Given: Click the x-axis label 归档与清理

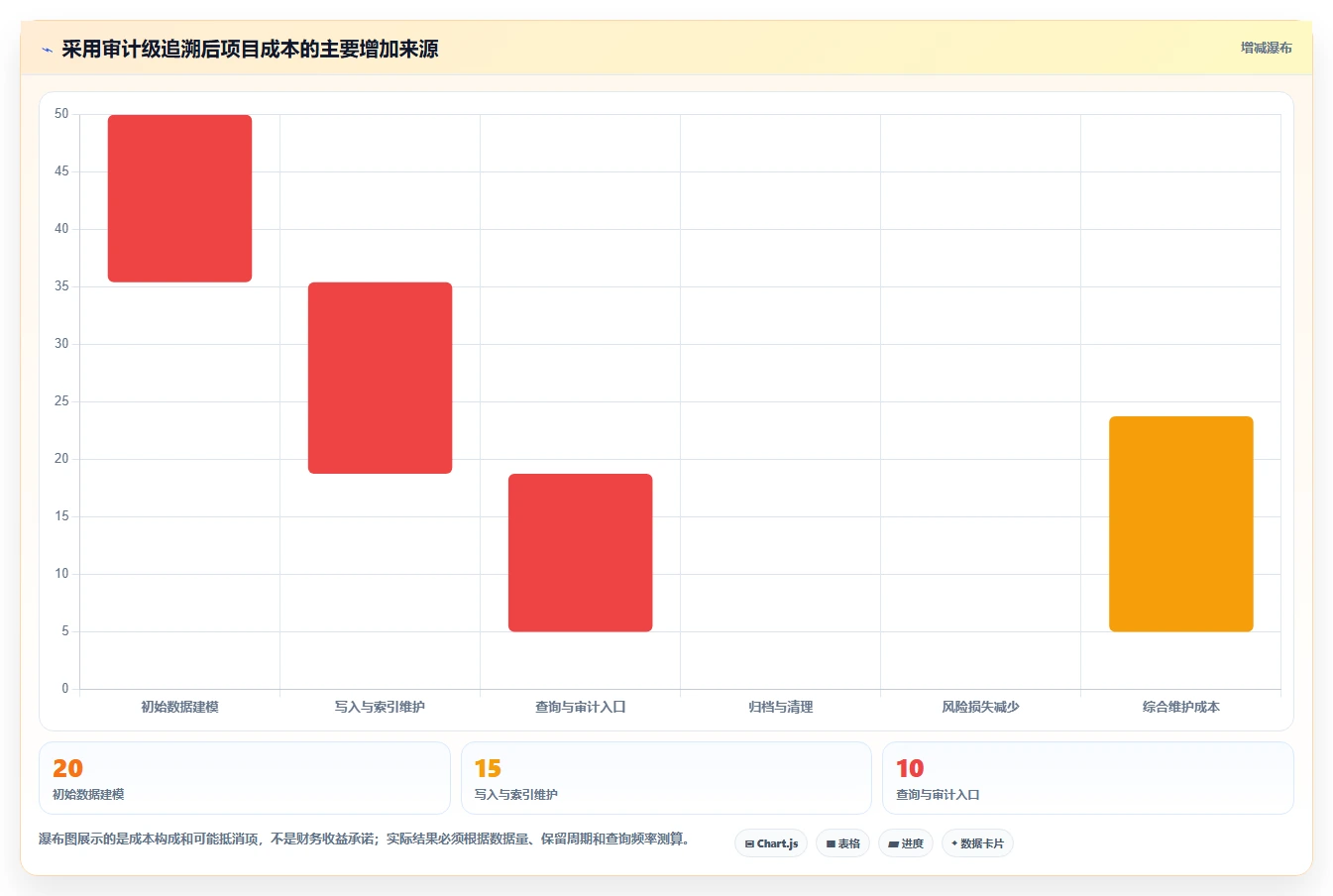Looking at the screenshot, I should [x=780, y=707].
